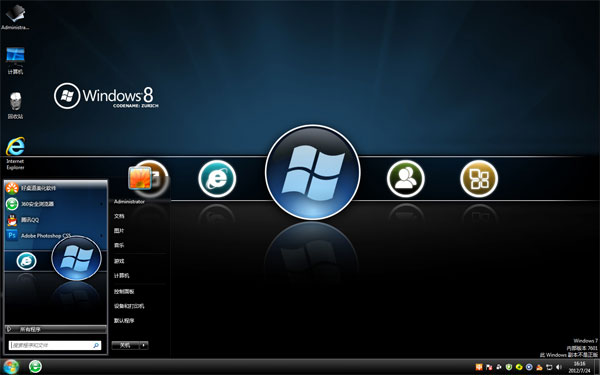Open the network tray icon
The width and height of the screenshot is (600, 375).
coord(549,367)
